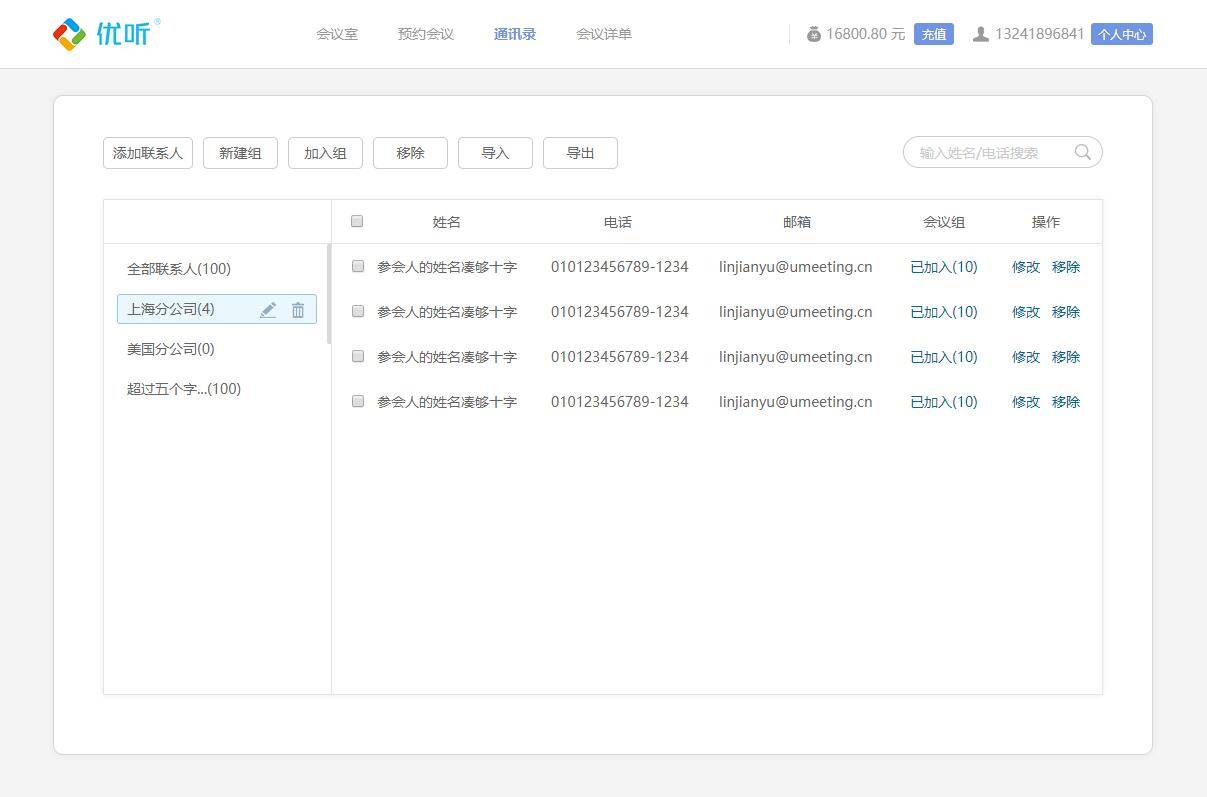
Task: Check the third contact row checkbox
Action: tap(357, 356)
